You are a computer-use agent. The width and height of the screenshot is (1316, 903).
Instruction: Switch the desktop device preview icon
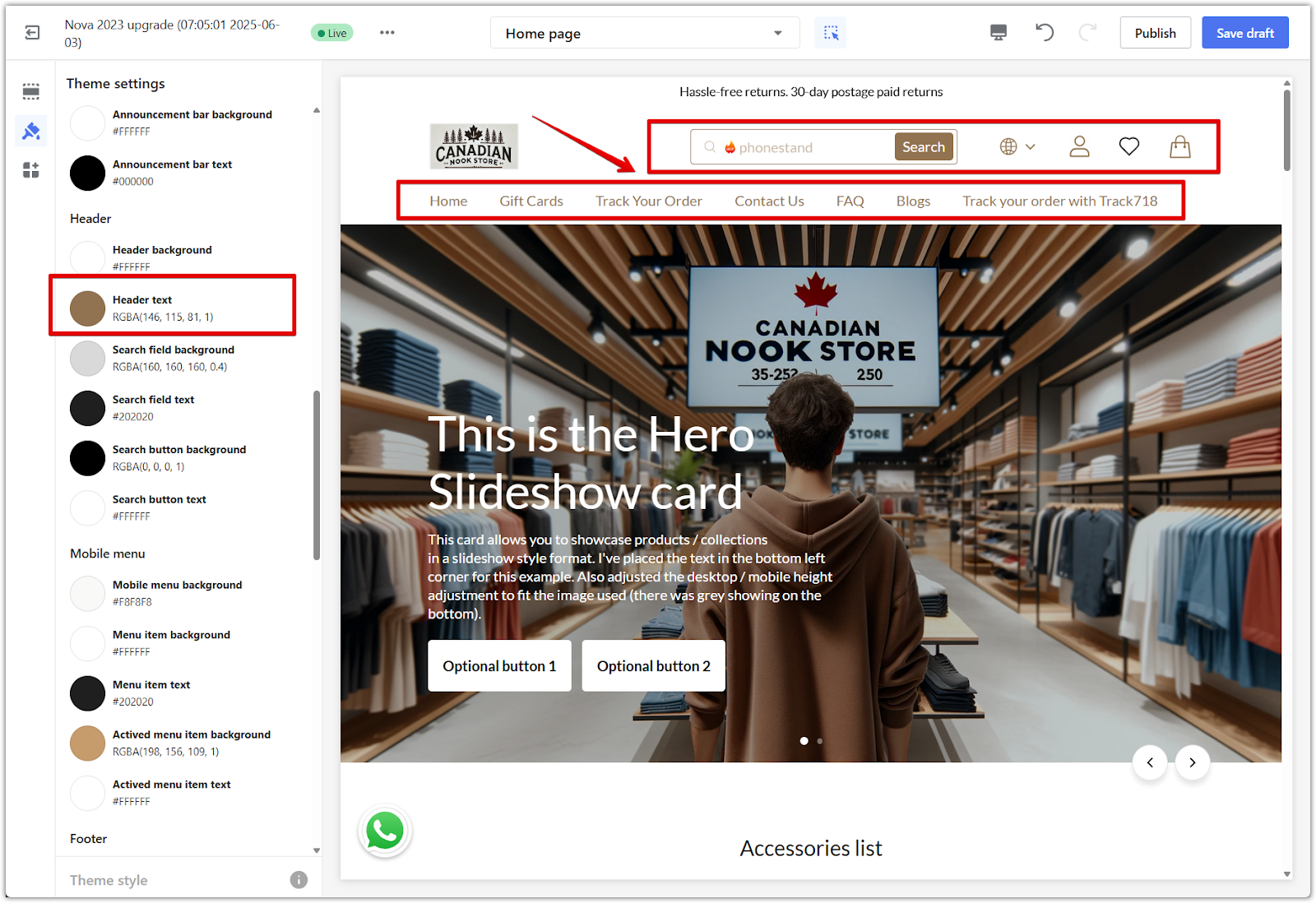coord(998,33)
